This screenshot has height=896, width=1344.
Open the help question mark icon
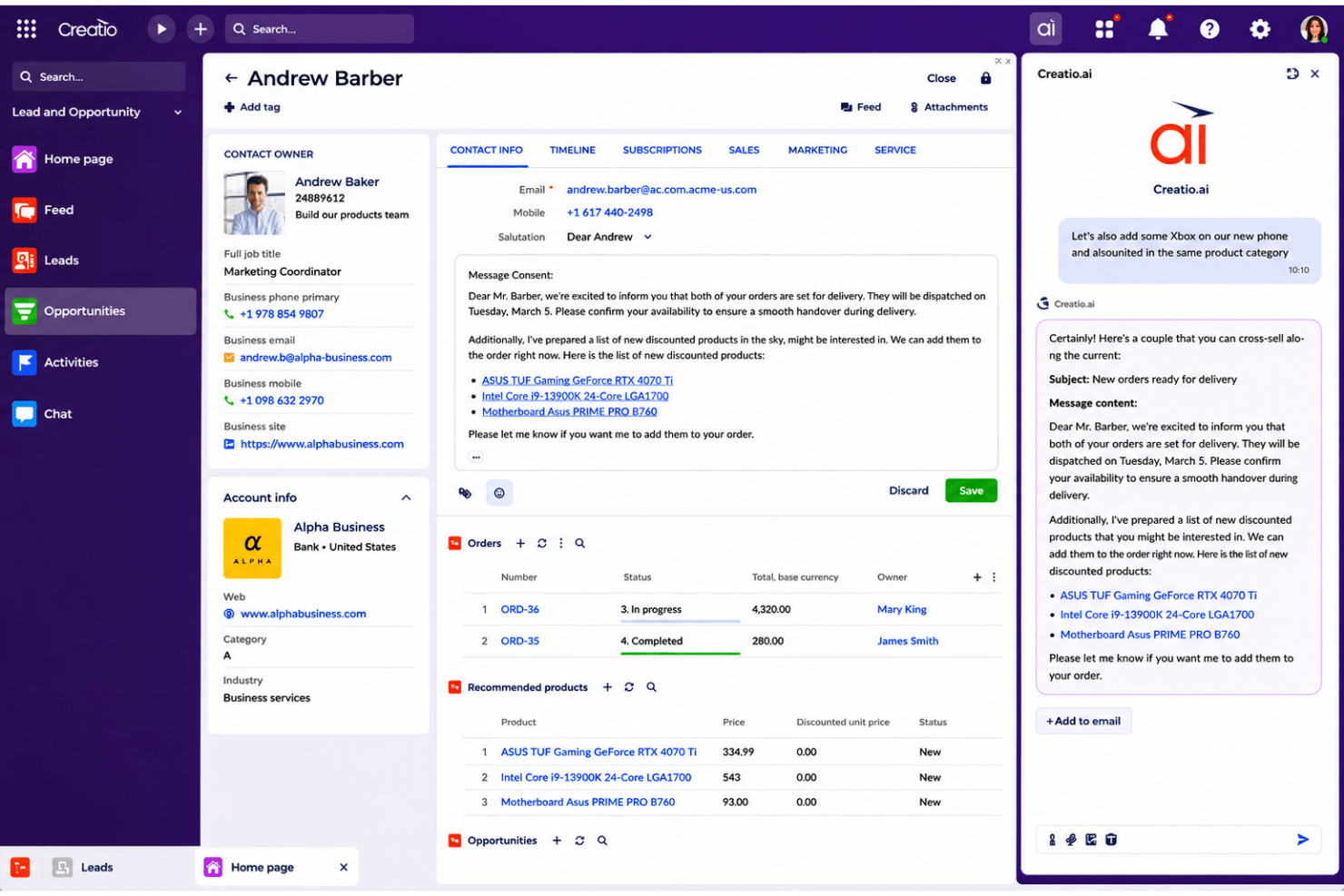(x=1209, y=29)
